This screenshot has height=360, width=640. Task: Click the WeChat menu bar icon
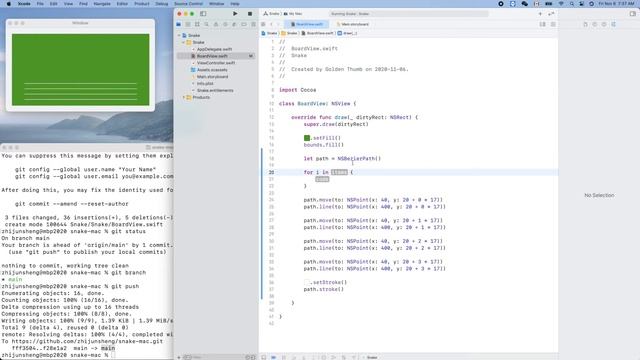pos(525,4)
